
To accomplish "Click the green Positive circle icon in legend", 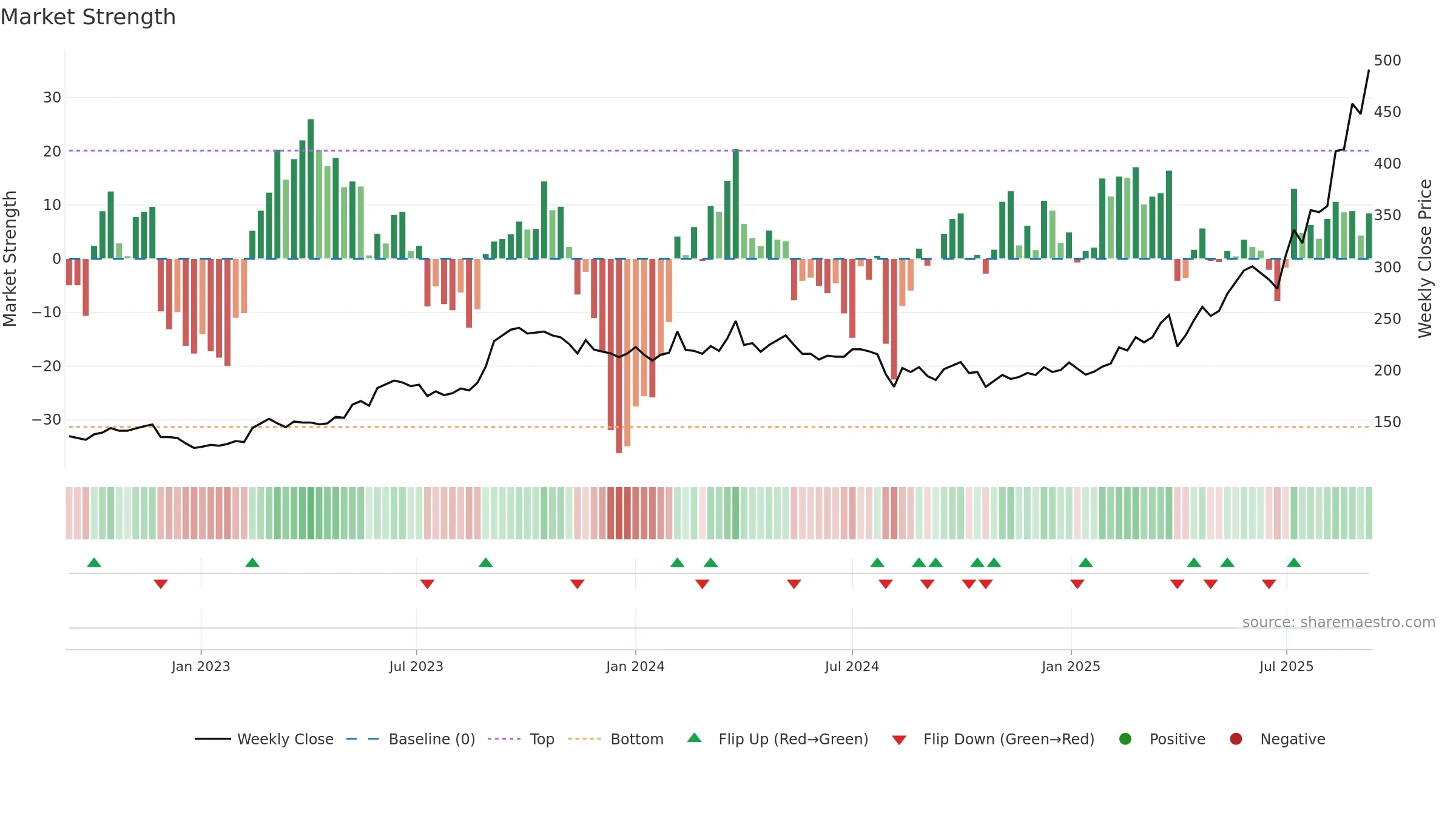I will pos(1125,739).
